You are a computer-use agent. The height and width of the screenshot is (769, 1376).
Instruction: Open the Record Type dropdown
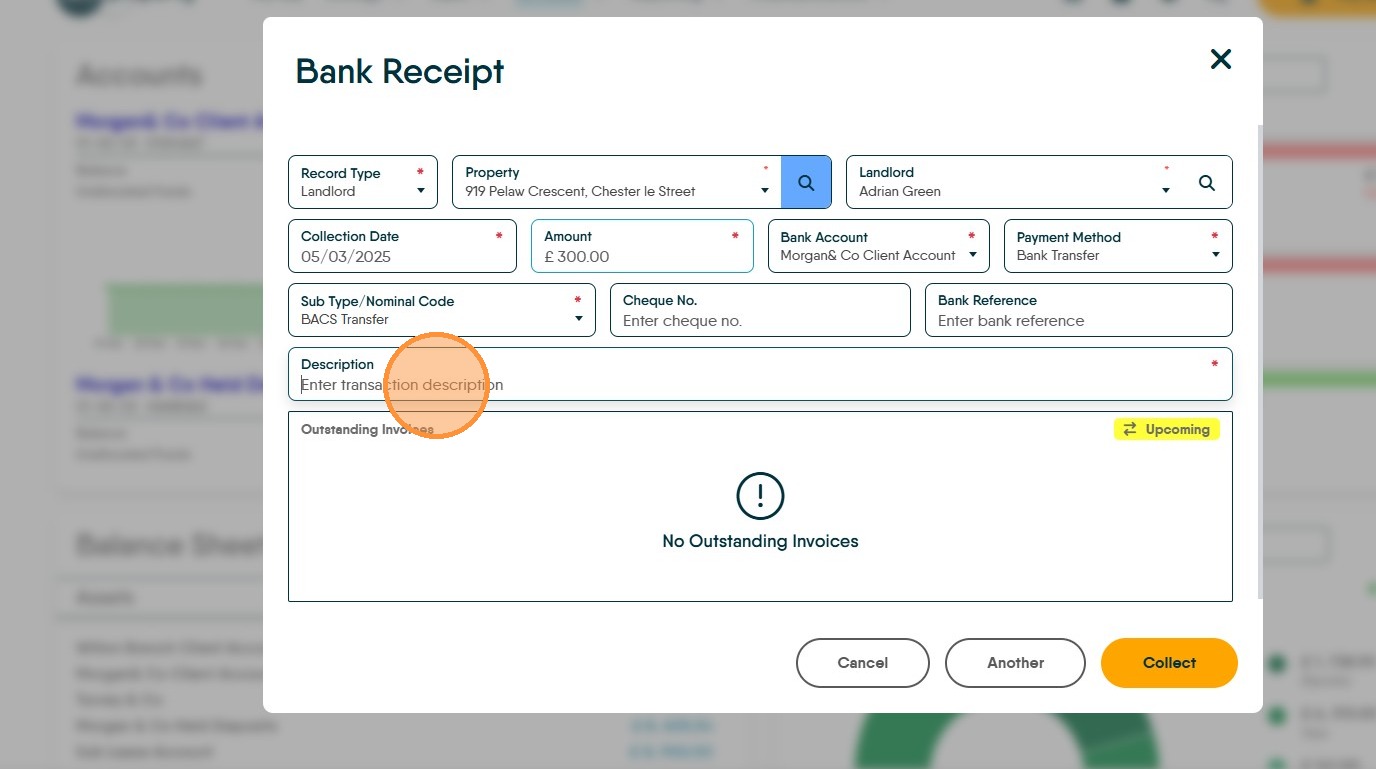[x=363, y=182]
